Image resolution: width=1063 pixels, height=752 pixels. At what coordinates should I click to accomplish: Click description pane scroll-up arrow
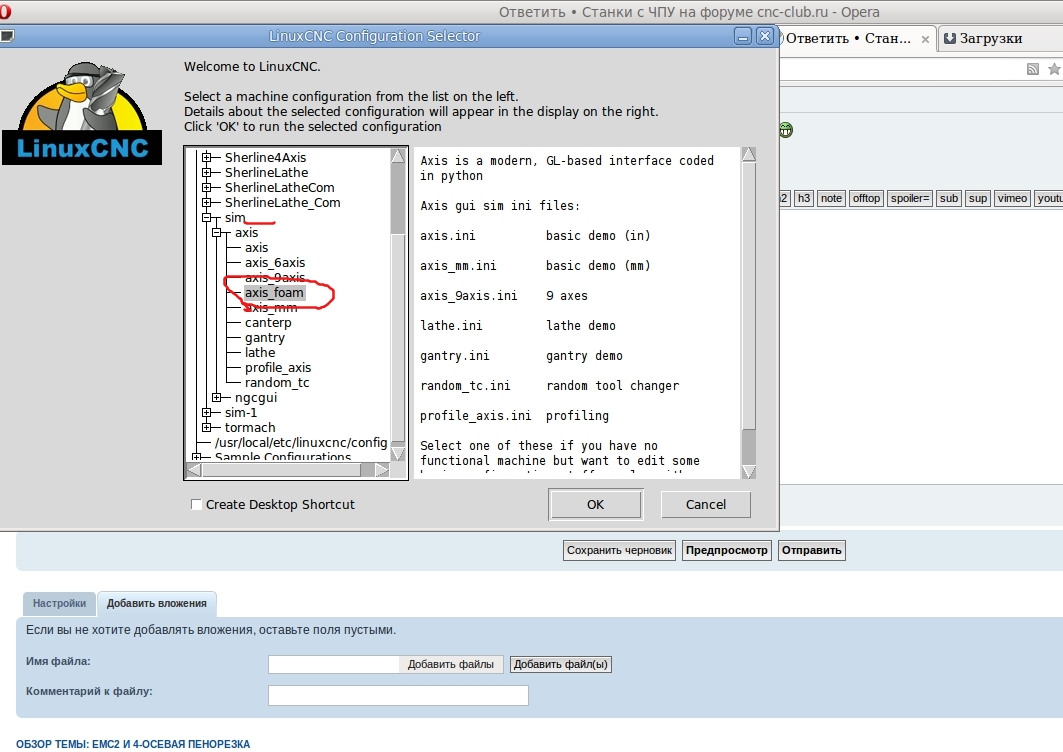(748, 155)
